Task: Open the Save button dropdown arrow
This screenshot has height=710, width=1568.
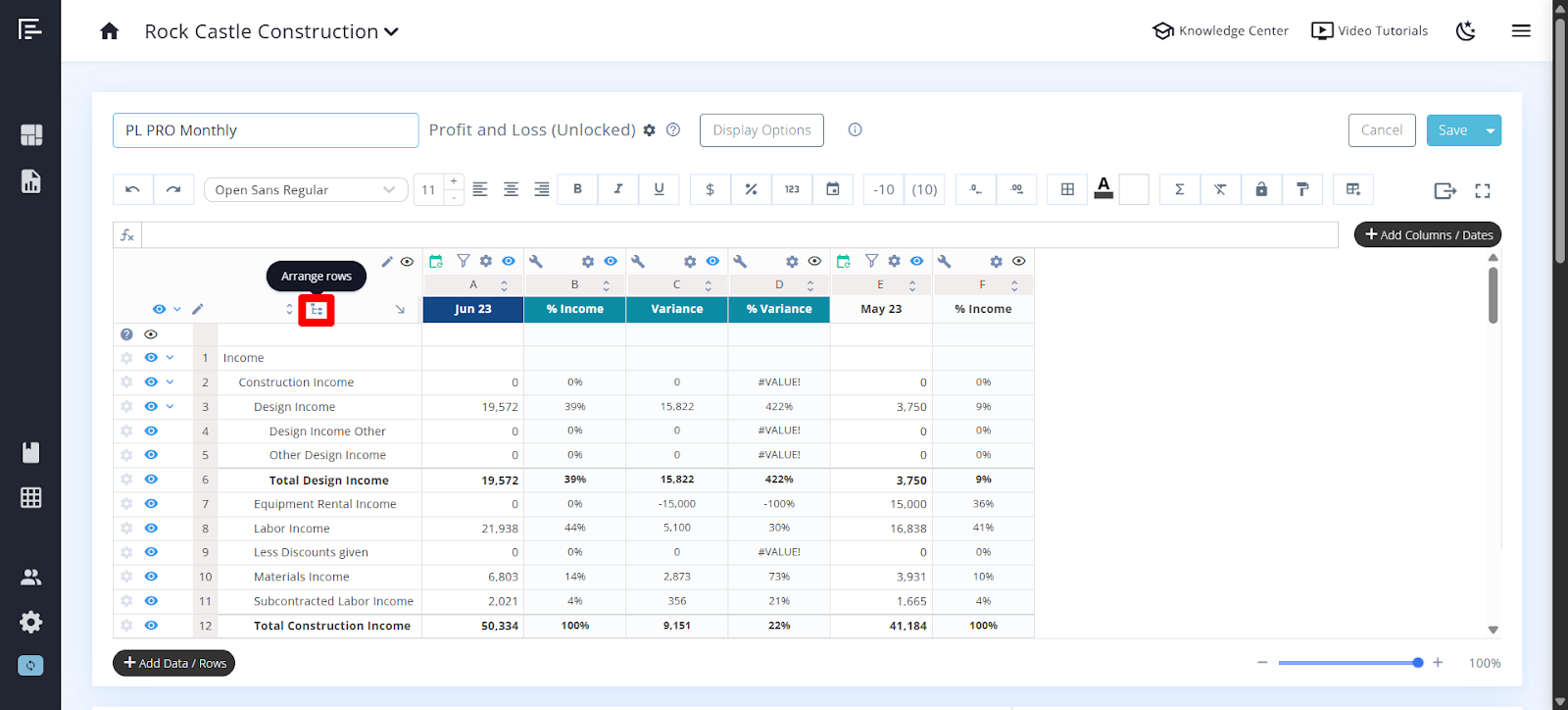Action: coord(1491,130)
